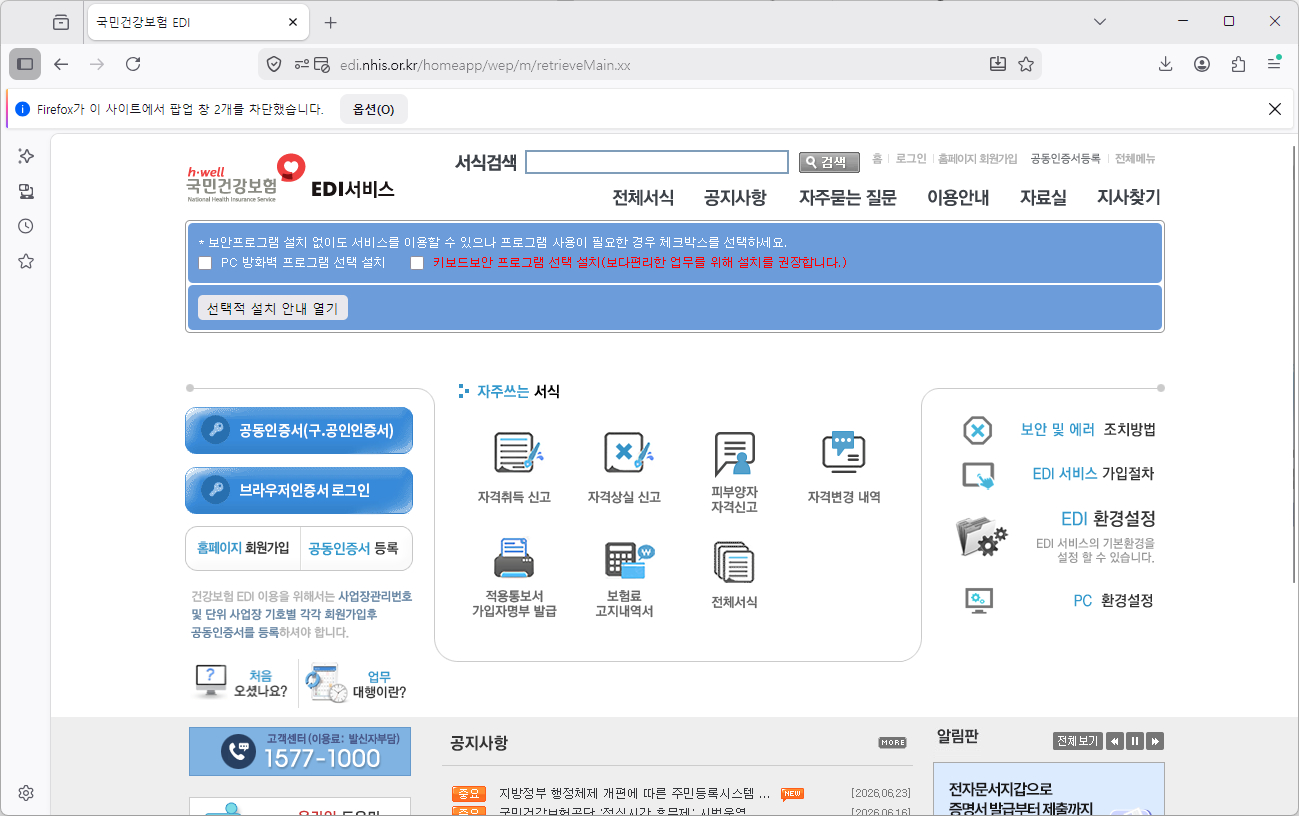The width and height of the screenshot is (1299, 816).
Task: Open Firefox account icon
Action: click(x=1202, y=64)
